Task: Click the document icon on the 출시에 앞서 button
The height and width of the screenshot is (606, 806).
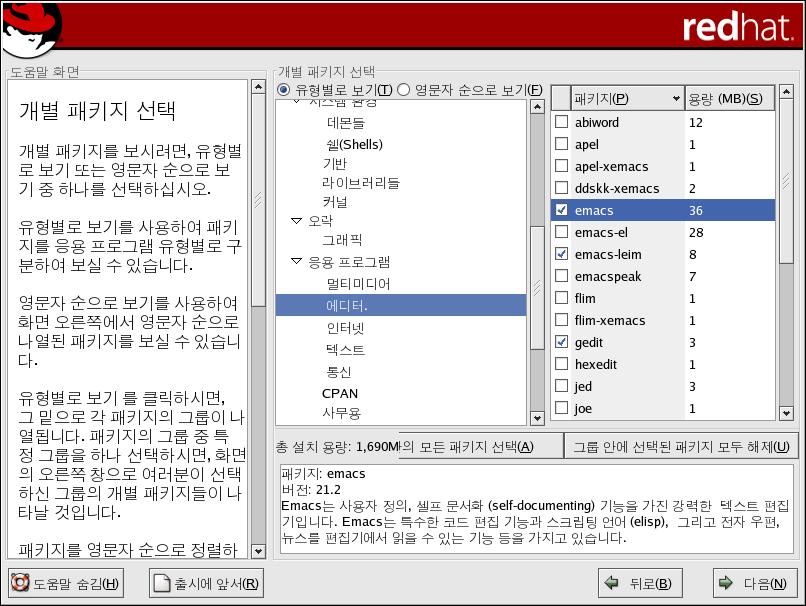Action: [x=162, y=583]
